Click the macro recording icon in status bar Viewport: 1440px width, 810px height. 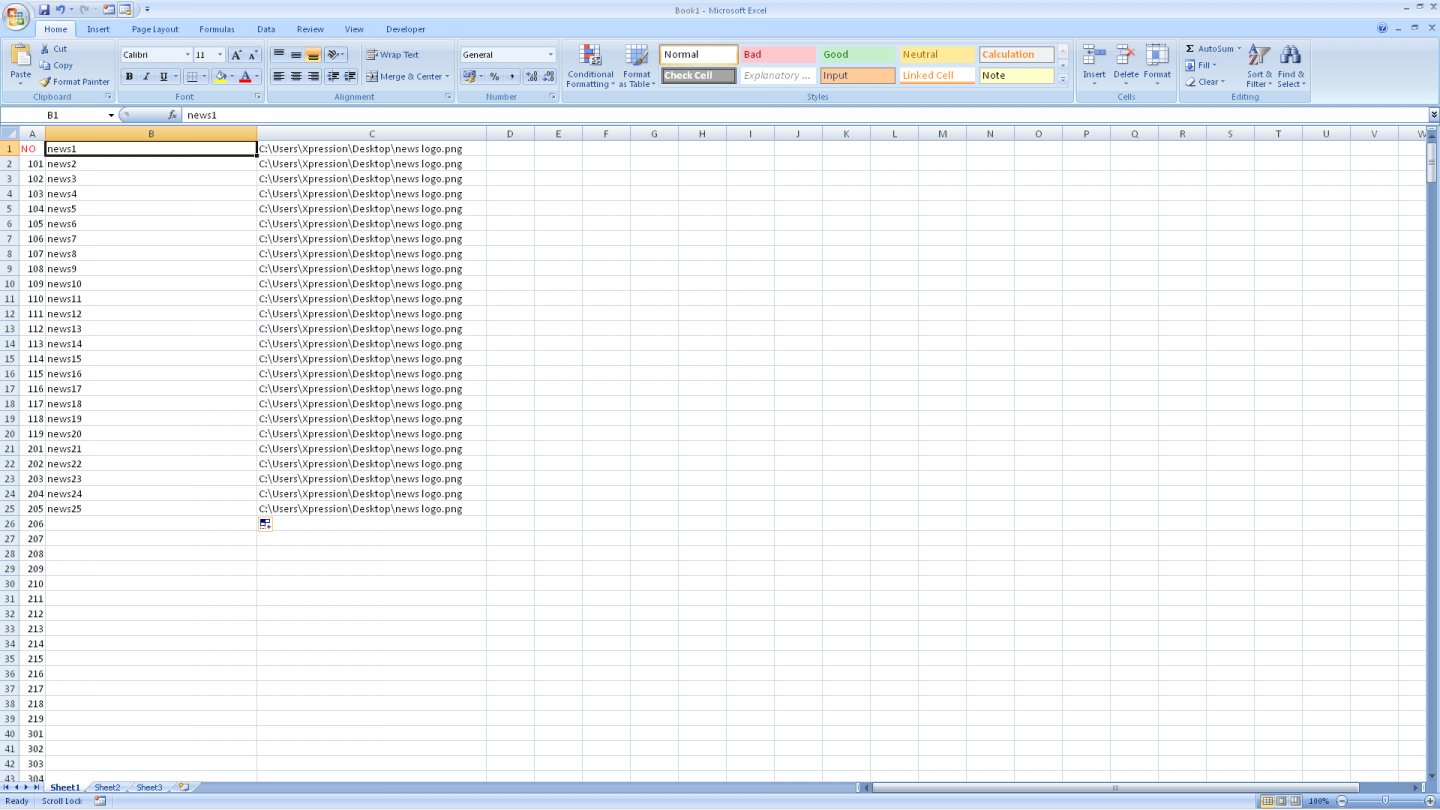coord(100,801)
